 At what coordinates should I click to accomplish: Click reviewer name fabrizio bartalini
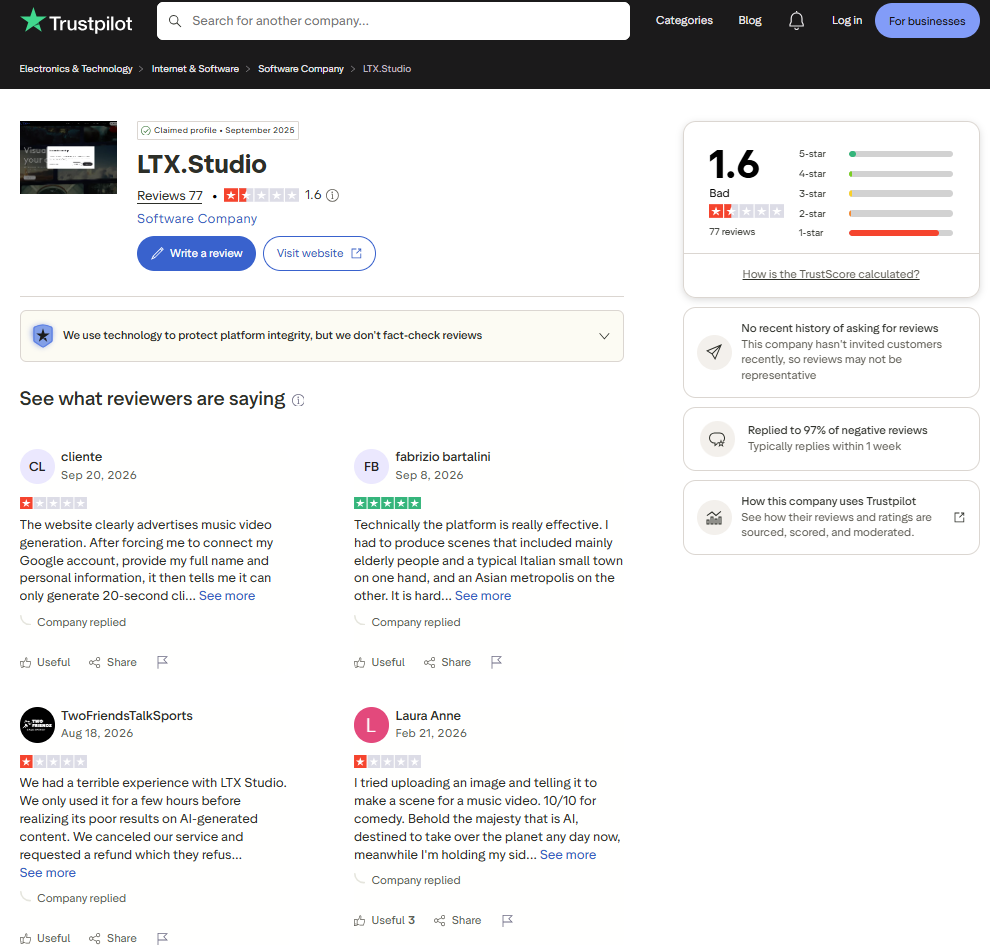(443, 457)
